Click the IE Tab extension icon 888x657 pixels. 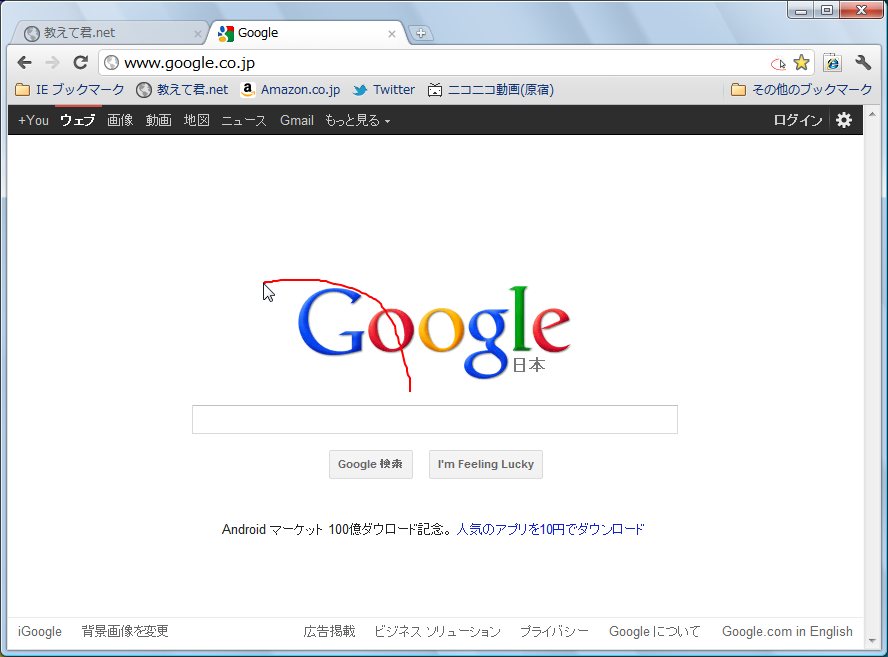pos(832,62)
